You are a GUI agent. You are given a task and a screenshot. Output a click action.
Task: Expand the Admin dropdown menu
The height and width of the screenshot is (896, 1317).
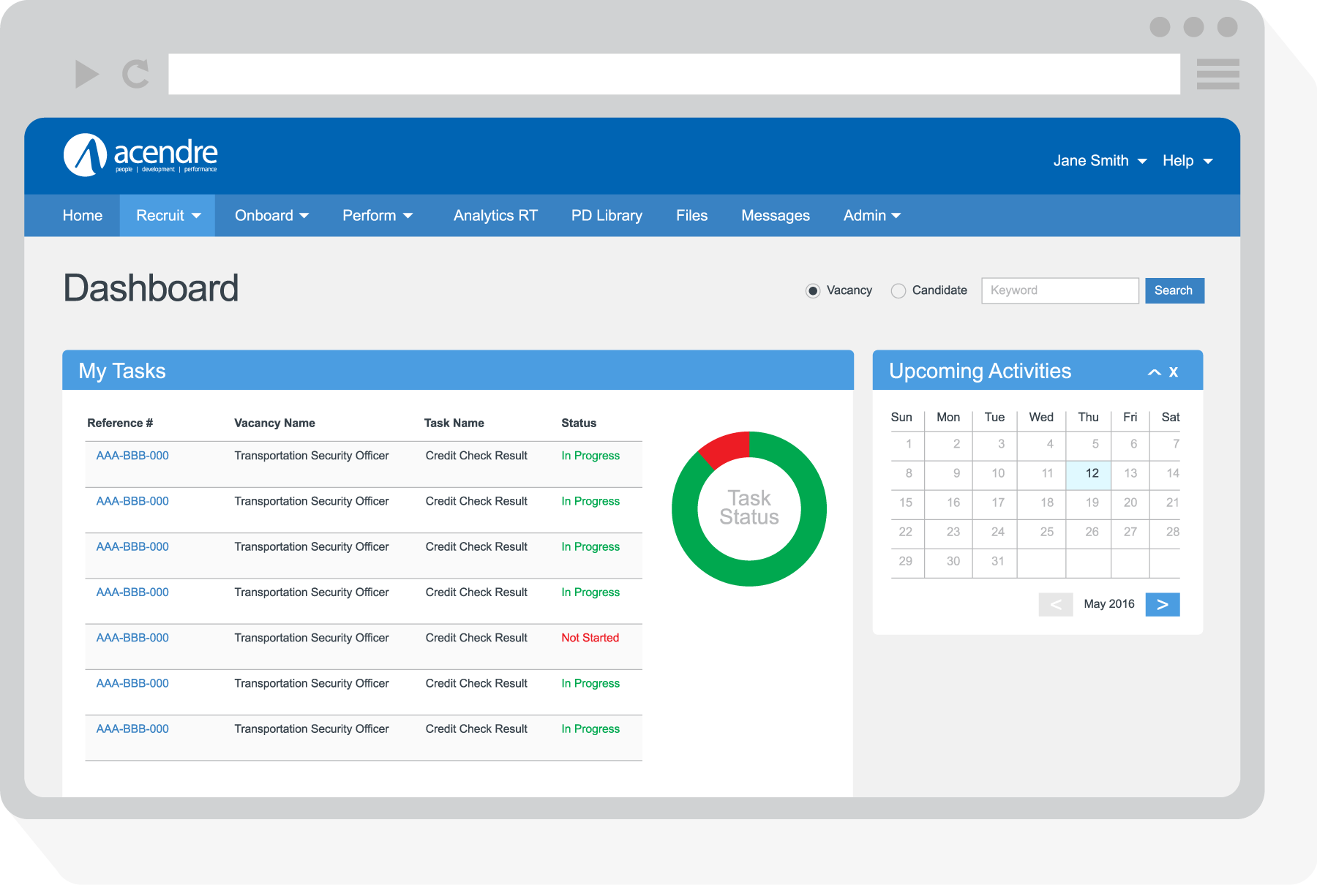871,216
